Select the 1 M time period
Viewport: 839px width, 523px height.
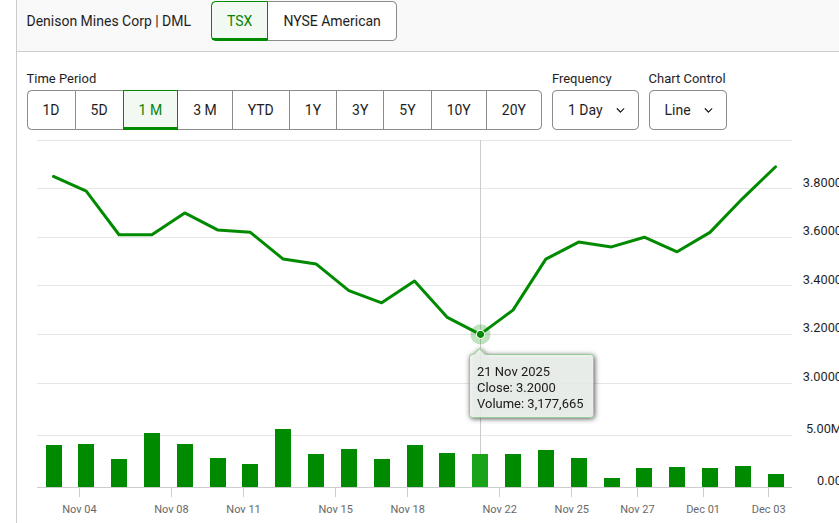(150, 110)
